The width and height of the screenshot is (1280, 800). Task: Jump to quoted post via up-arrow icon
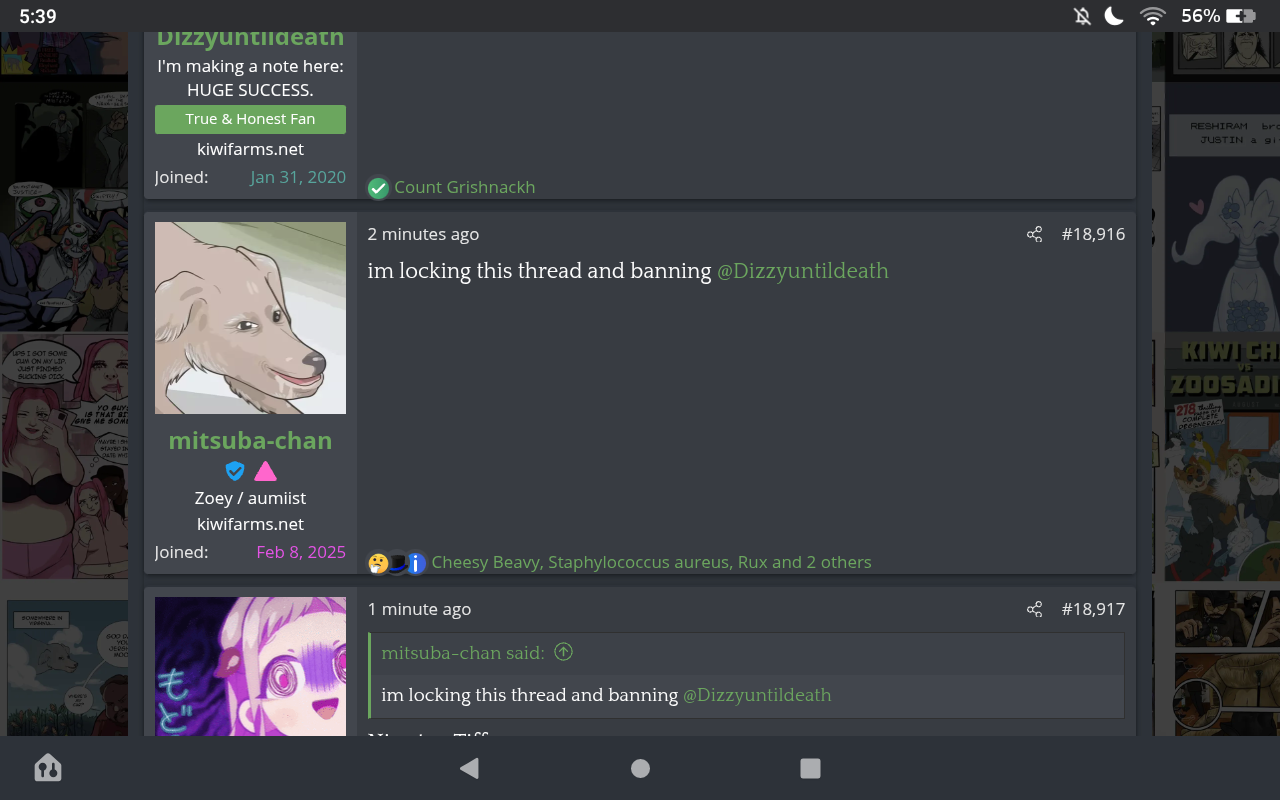pos(564,652)
